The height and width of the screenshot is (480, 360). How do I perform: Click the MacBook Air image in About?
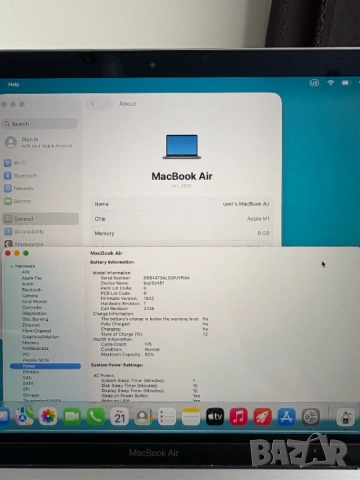182,147
